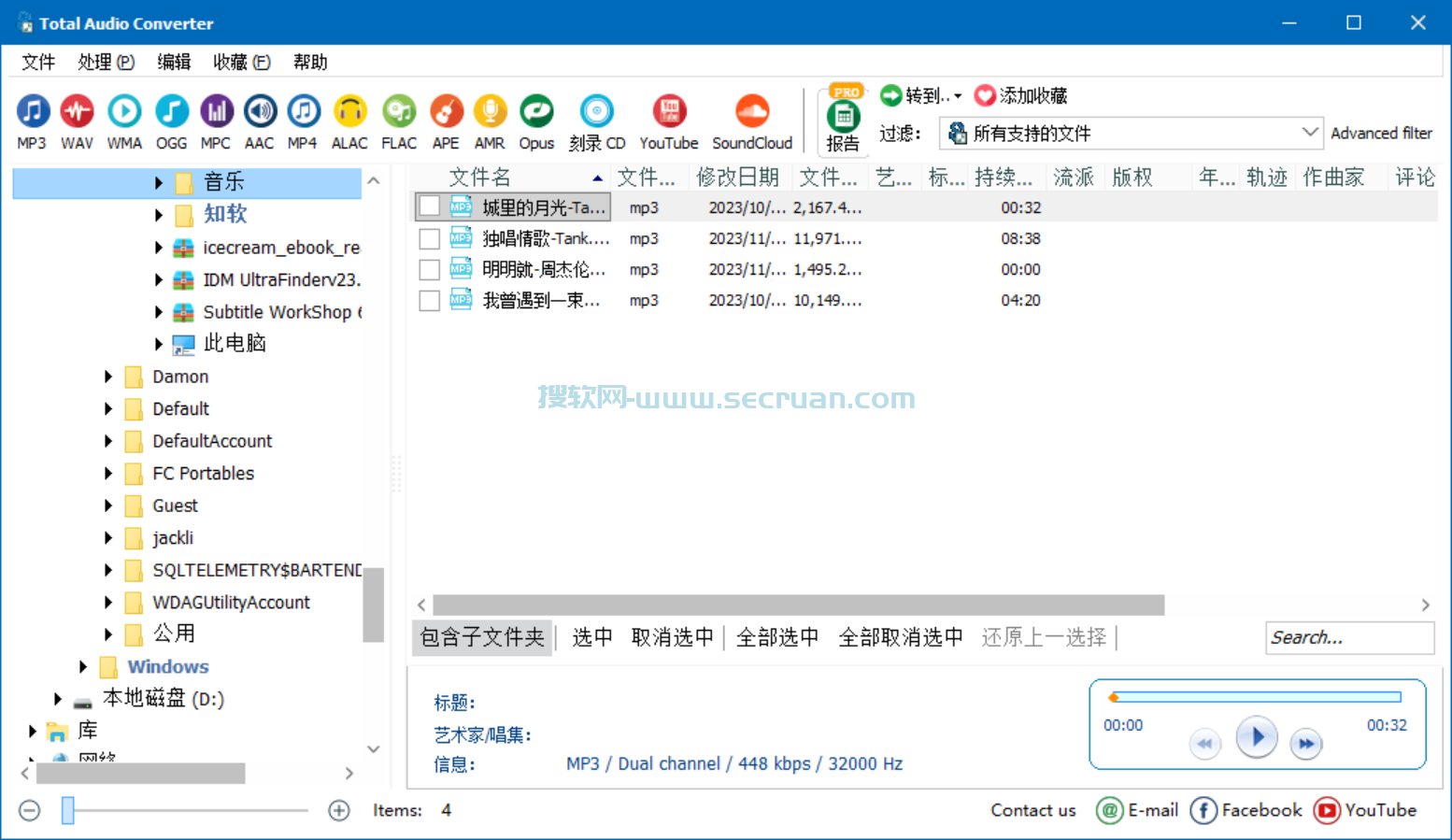Viewport: 1452px width, 840px height.
Task: Zoom in with the plus icon
Action: [339, 810]
